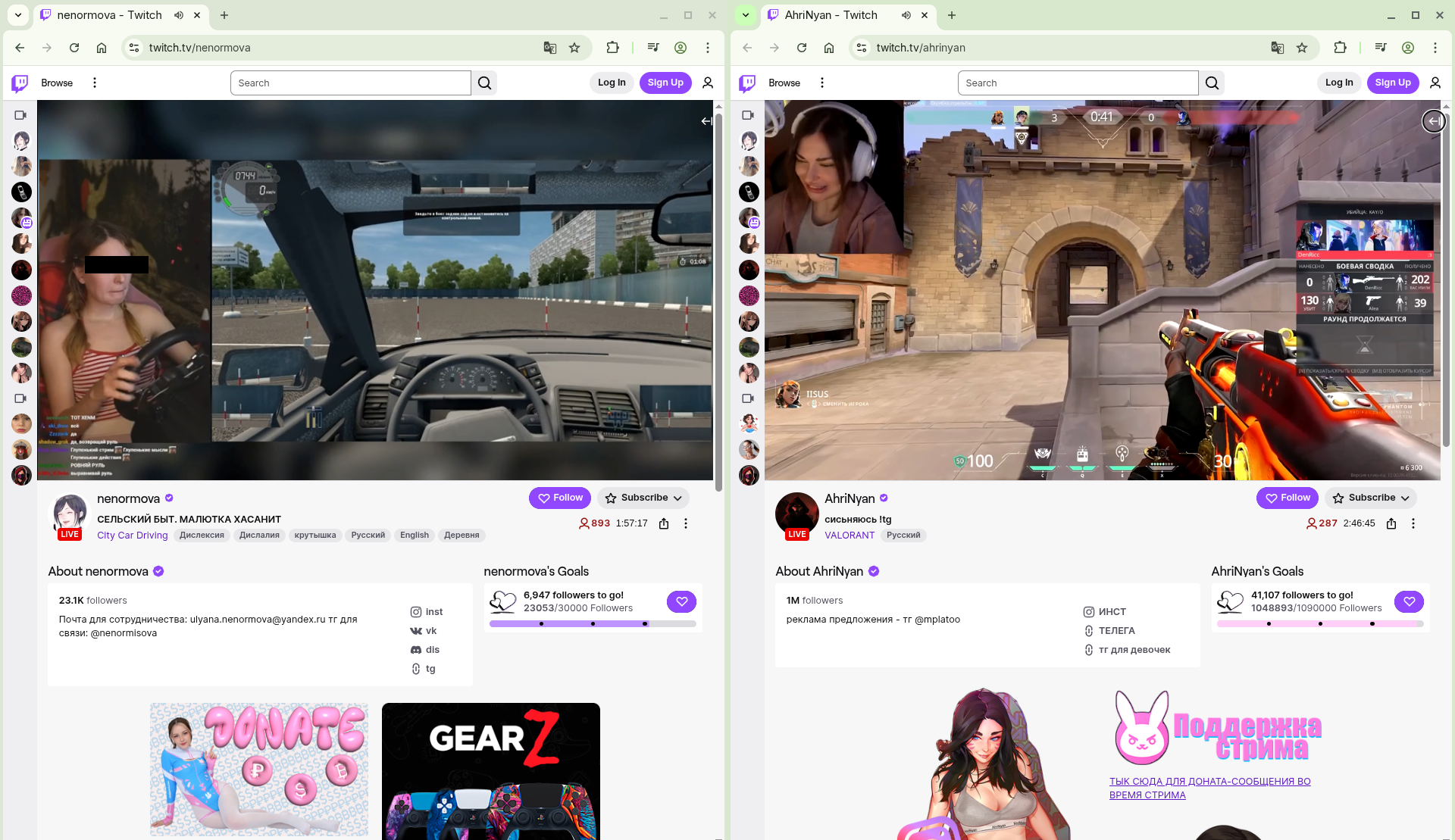Open the City Car Driving category link
Viewport: 1455px width, 840px height.
click(132, 536)
